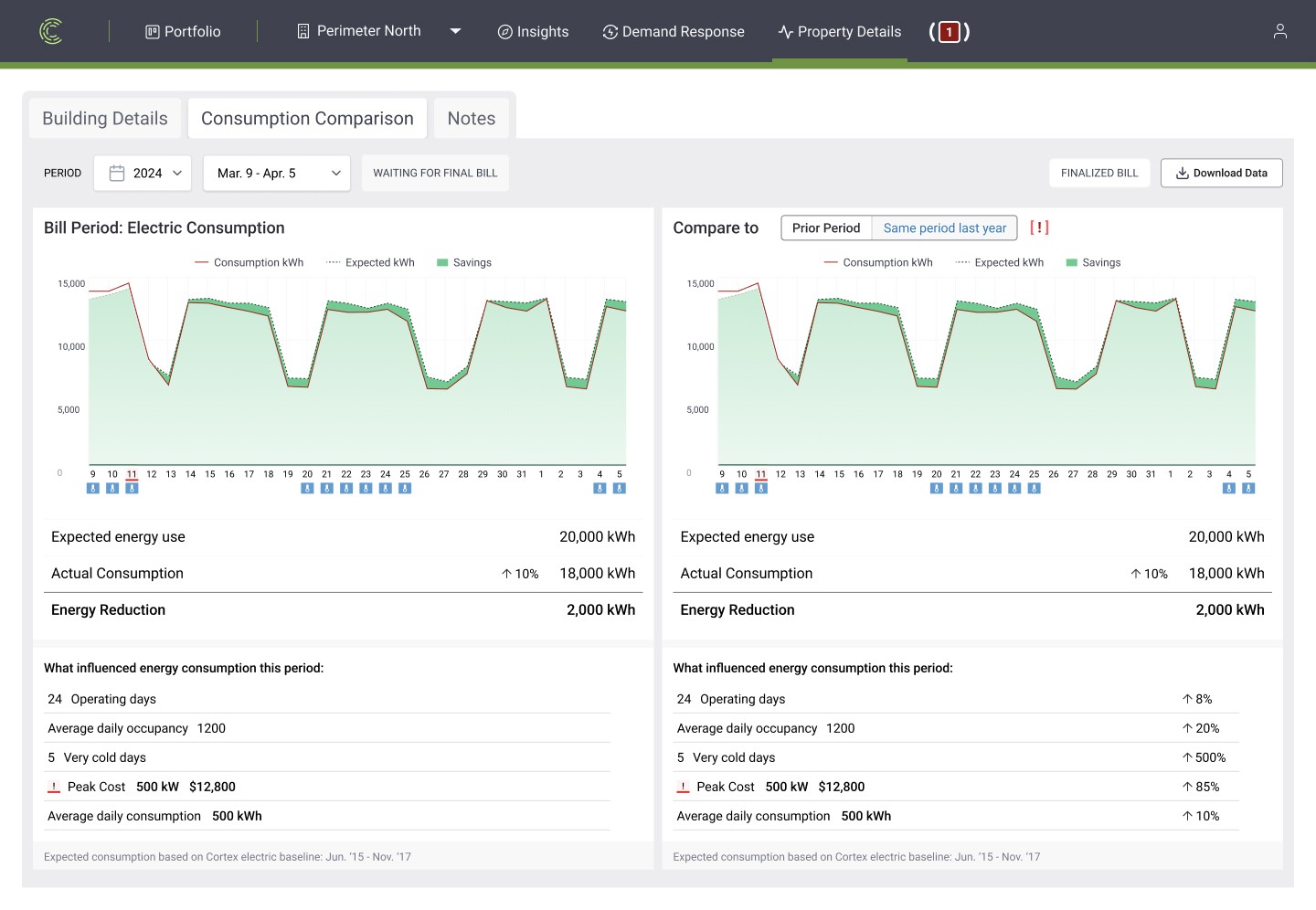Open the 2024 year dropdown
Viewport: 1316px width, 910px height.
coord(143,173)
